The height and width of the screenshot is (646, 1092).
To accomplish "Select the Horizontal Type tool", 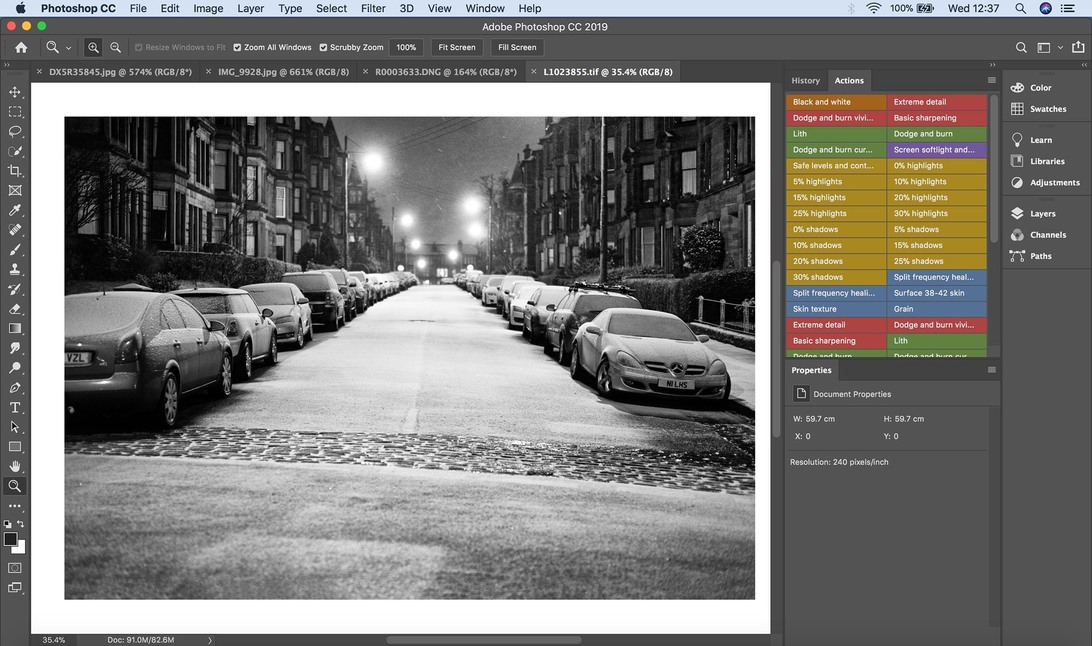I will pos(15,407).
